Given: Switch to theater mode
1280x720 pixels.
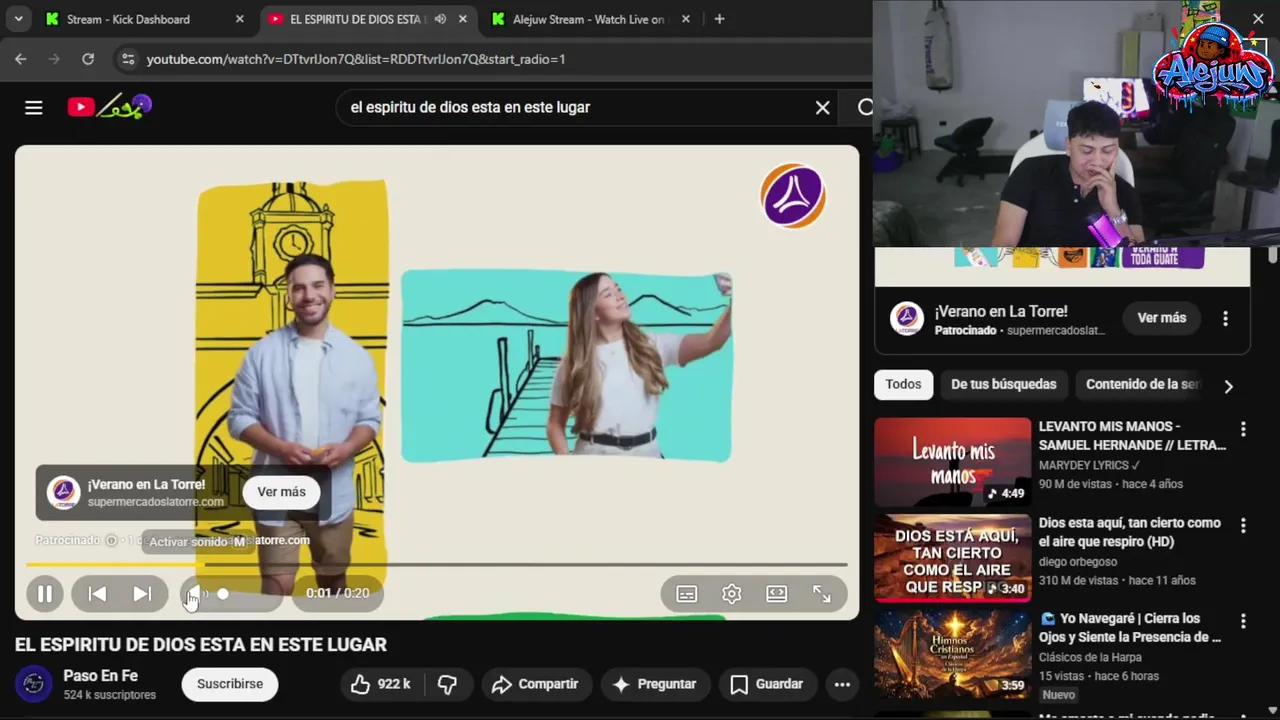Looking at the screenshot, I should click(x=777, y=594).
